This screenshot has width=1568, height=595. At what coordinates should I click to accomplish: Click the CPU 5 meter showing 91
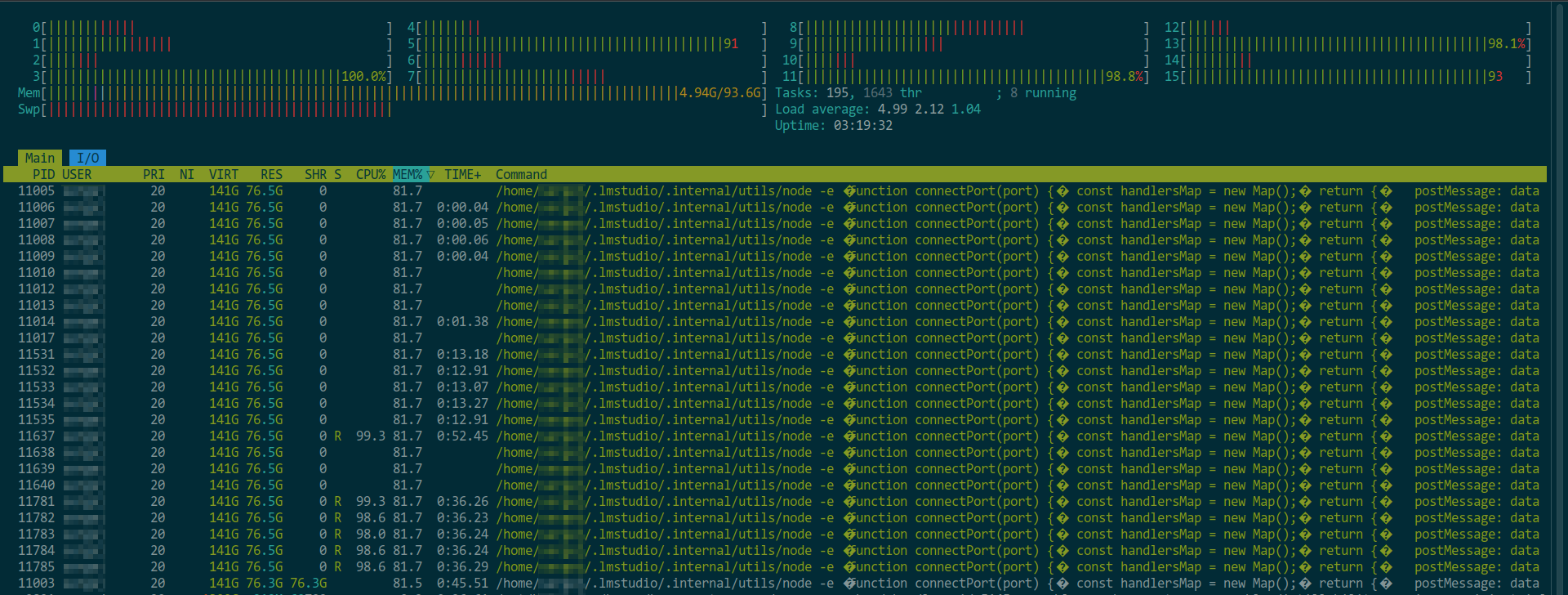587,44
